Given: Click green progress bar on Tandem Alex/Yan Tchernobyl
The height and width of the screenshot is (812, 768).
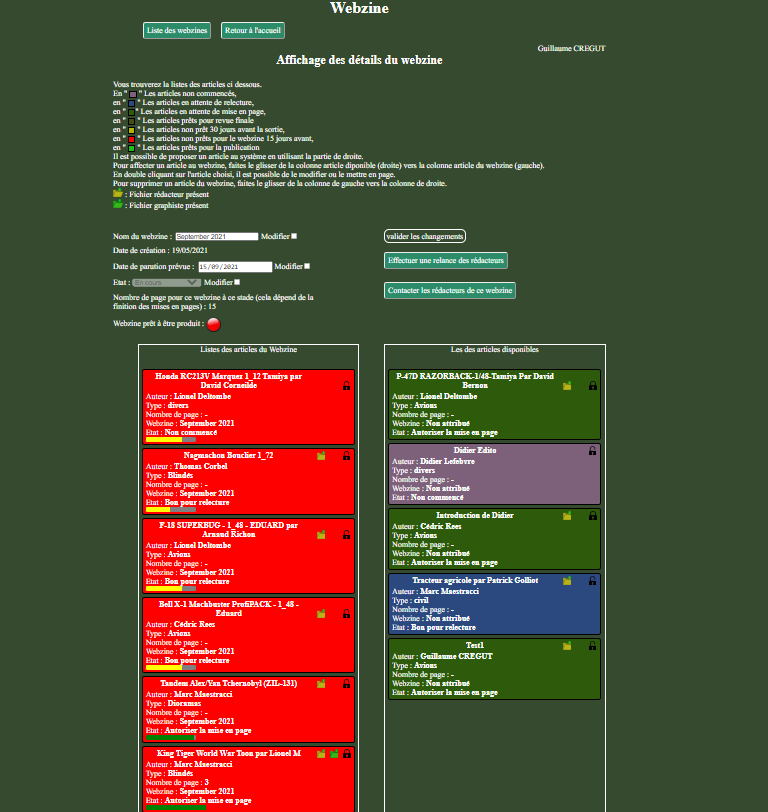Looking at the screenshot, I should click(x=171, y=737).
